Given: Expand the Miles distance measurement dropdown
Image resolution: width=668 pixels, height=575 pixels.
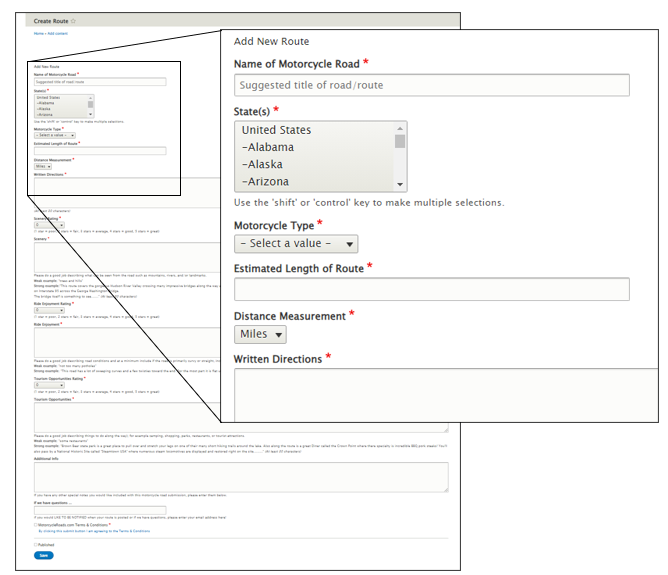Looking at the screenshot, I should tap(261, 334).
